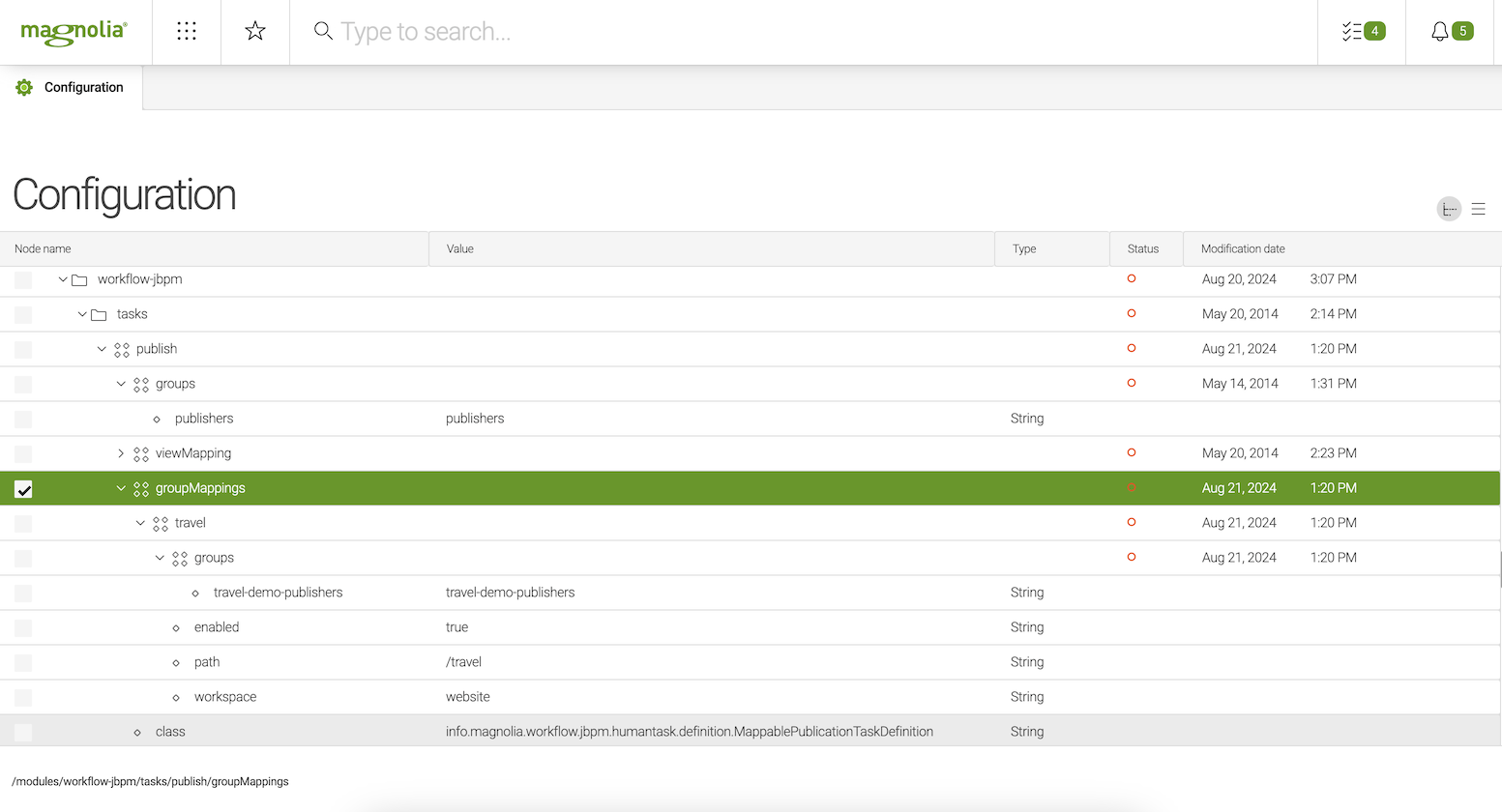Select checkbox for publishers row
This screenshot has height=812, width=1502.
(x=23, y=420)
